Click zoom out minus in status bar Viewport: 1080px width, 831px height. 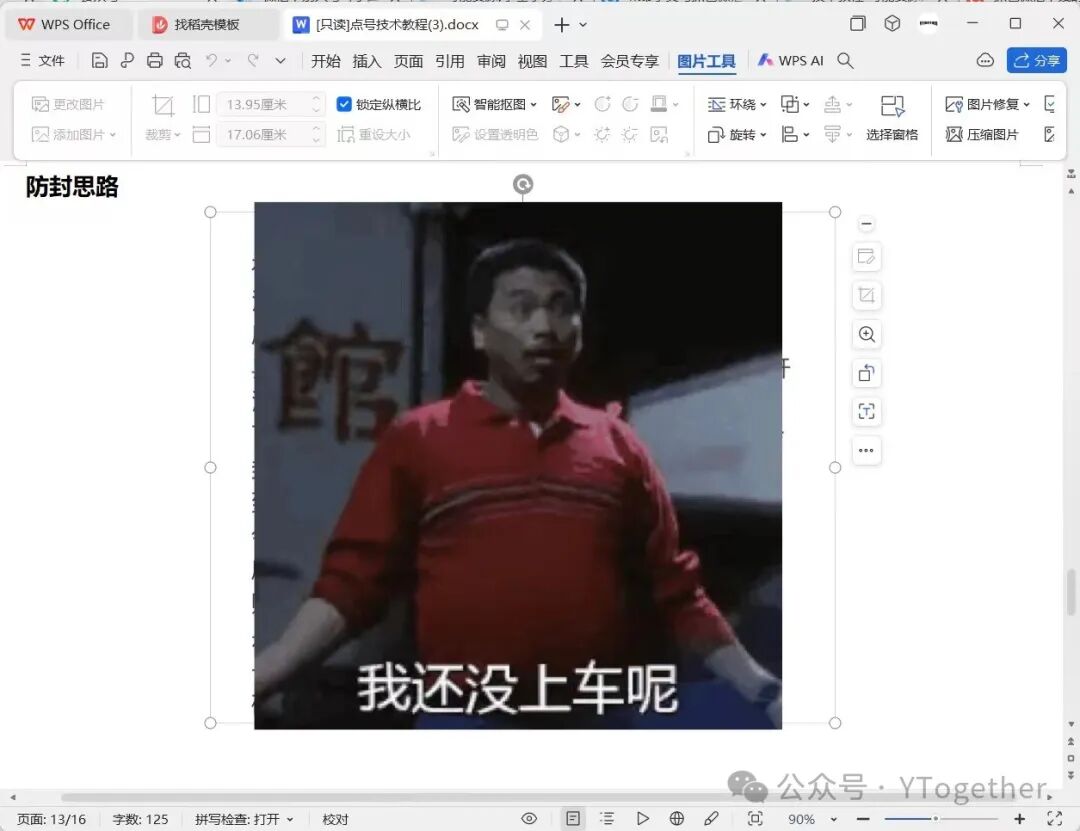click(862, 819)
